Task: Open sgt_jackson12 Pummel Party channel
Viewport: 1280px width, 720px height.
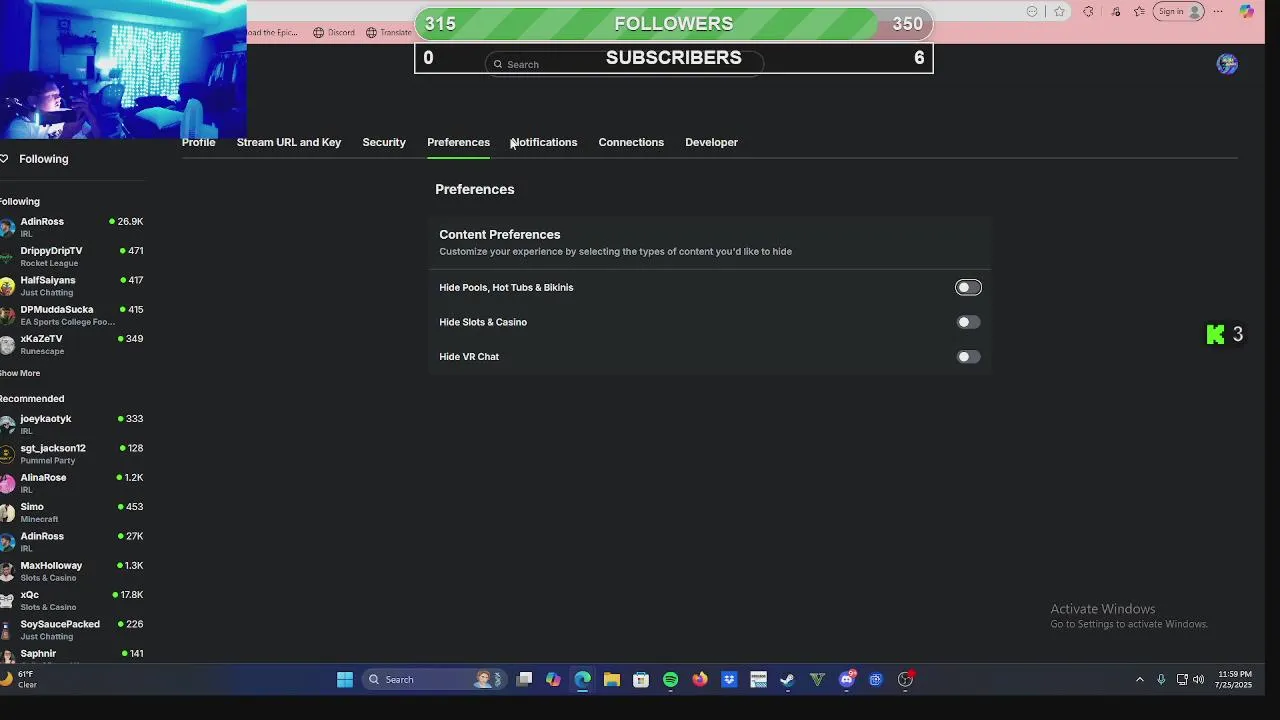Action: click(72, 454)
